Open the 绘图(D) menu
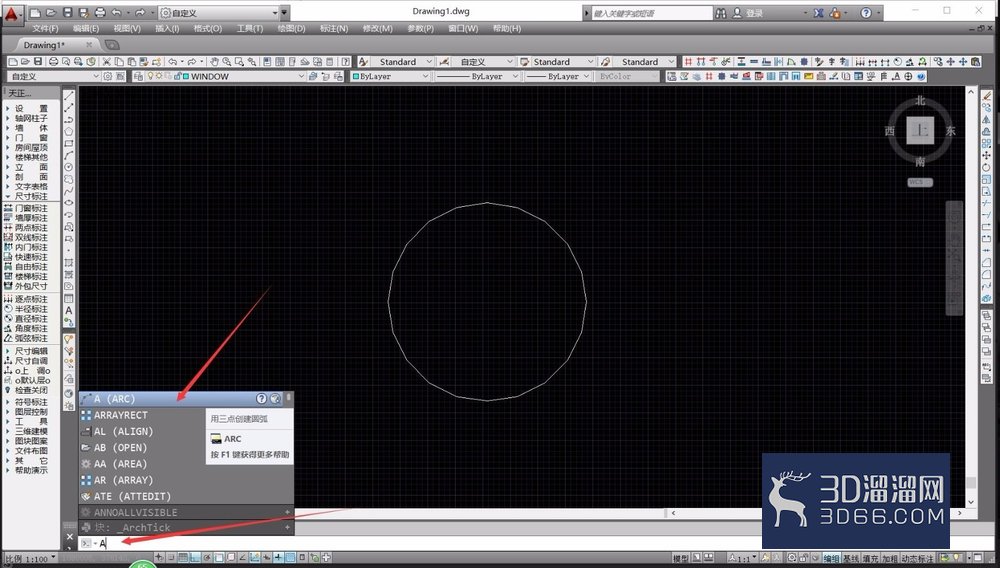The image size is (1000, 568). point(291,29)
